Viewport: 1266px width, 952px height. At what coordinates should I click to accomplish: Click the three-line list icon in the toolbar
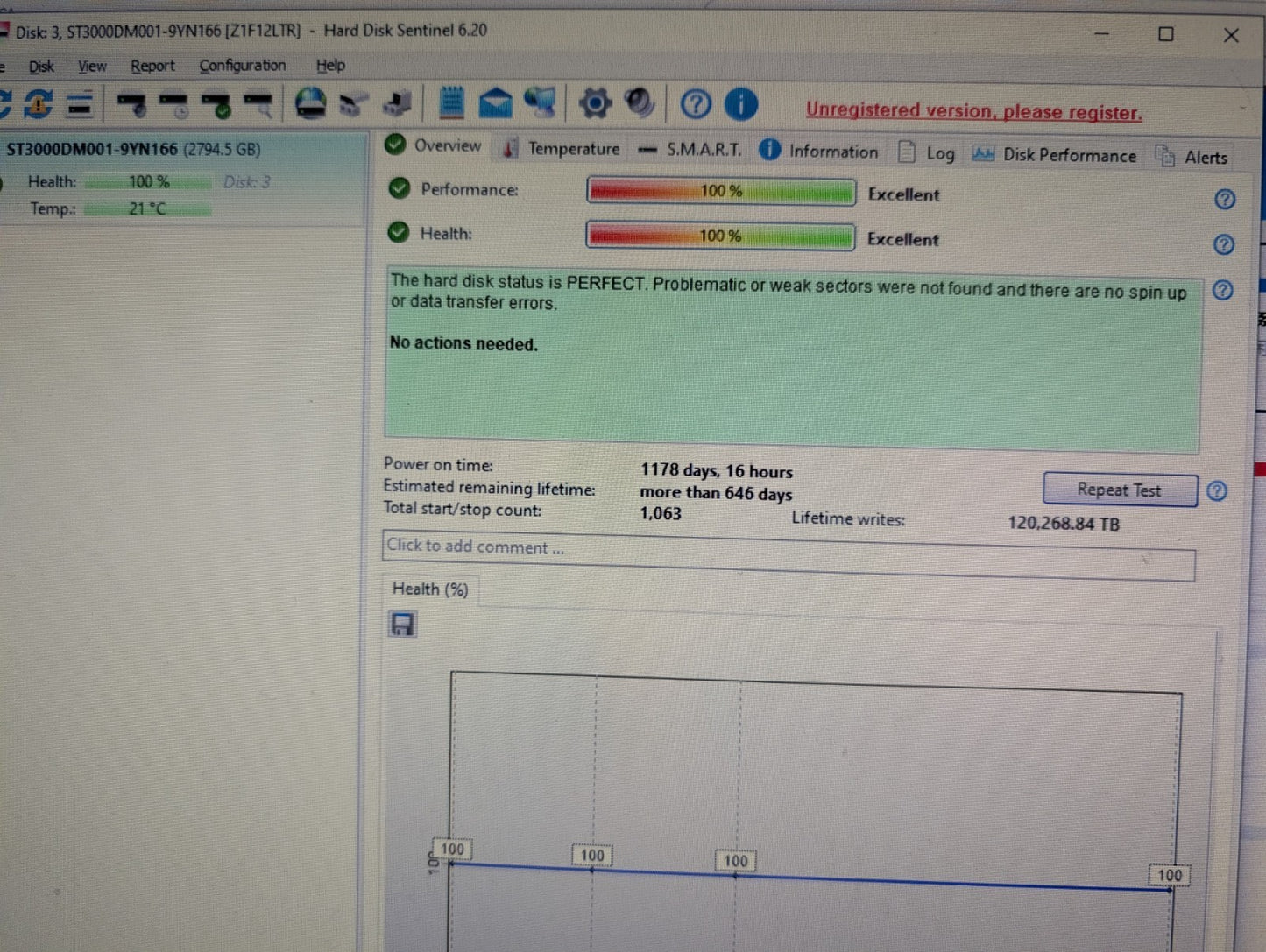point(80,104)
